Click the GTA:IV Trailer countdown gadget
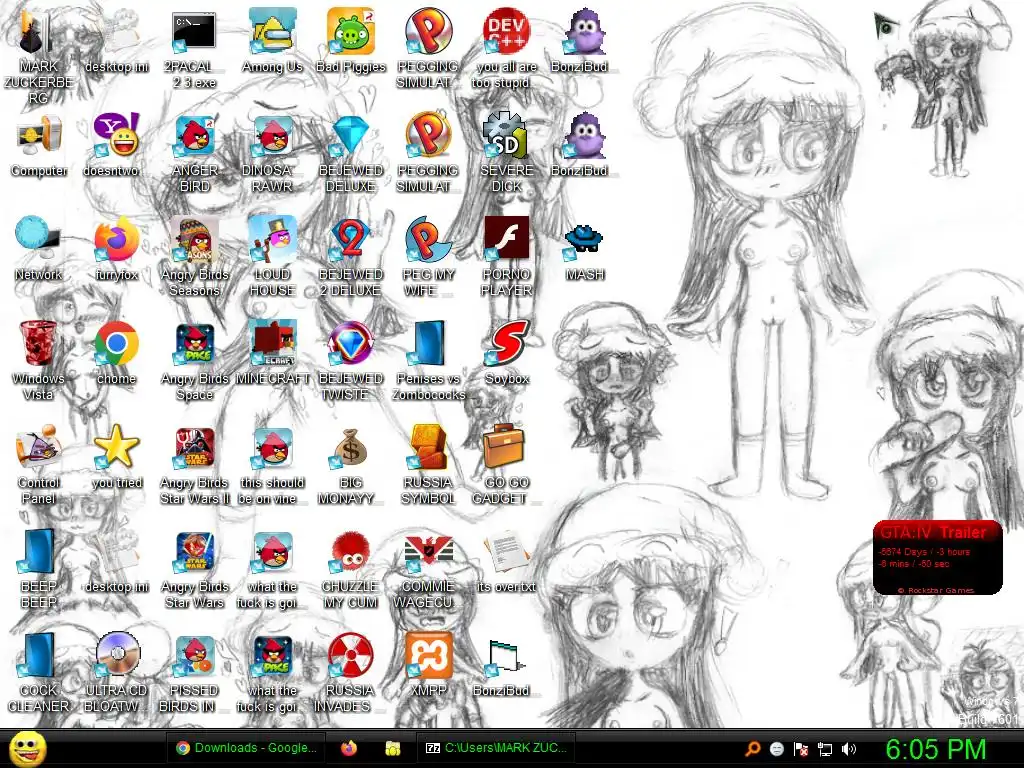Image resolution: width=1024 pixels, height=768 pixels. click(937, 557)
